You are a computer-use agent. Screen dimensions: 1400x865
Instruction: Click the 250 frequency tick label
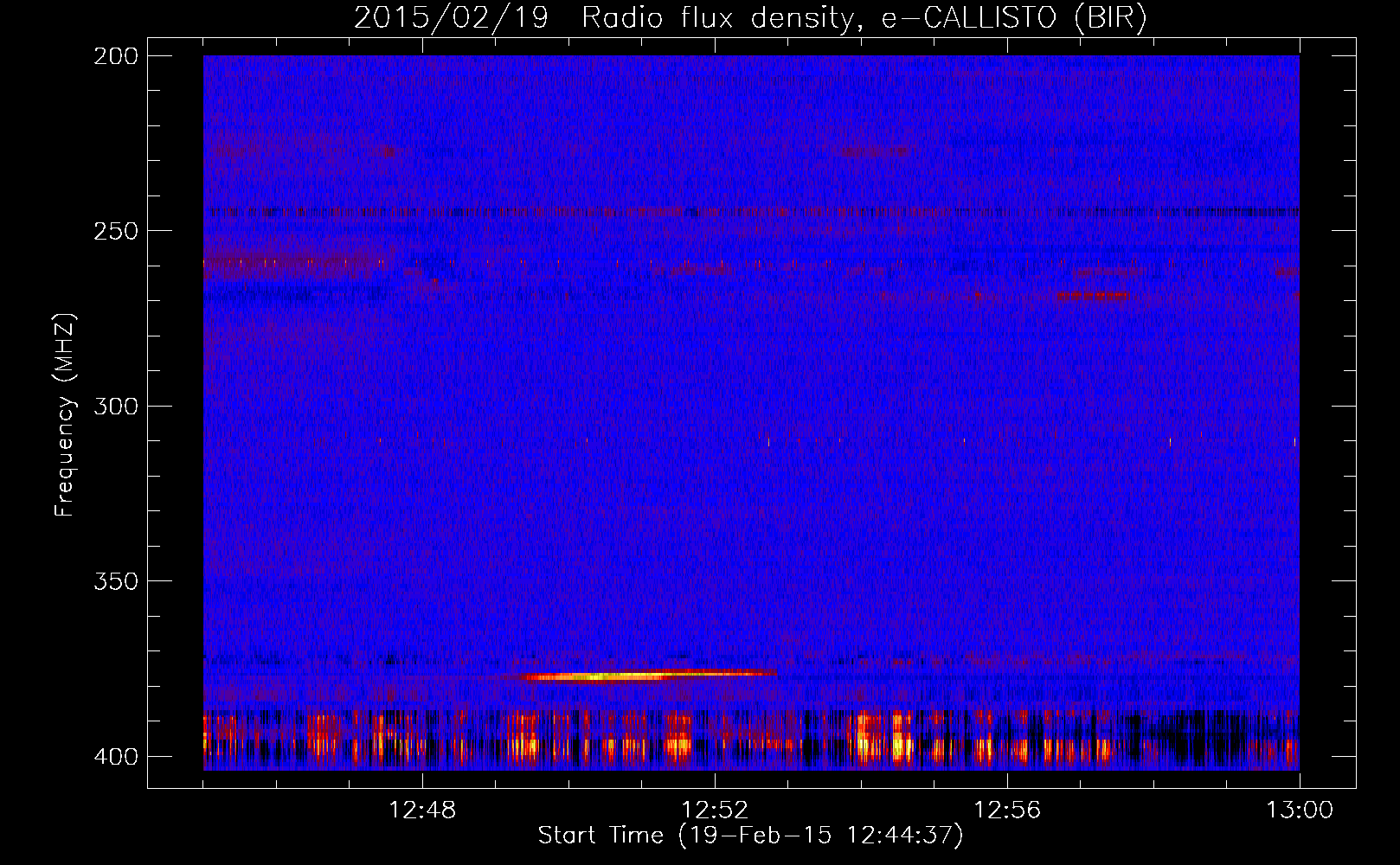pyautogui.click(x=116, y=231)
